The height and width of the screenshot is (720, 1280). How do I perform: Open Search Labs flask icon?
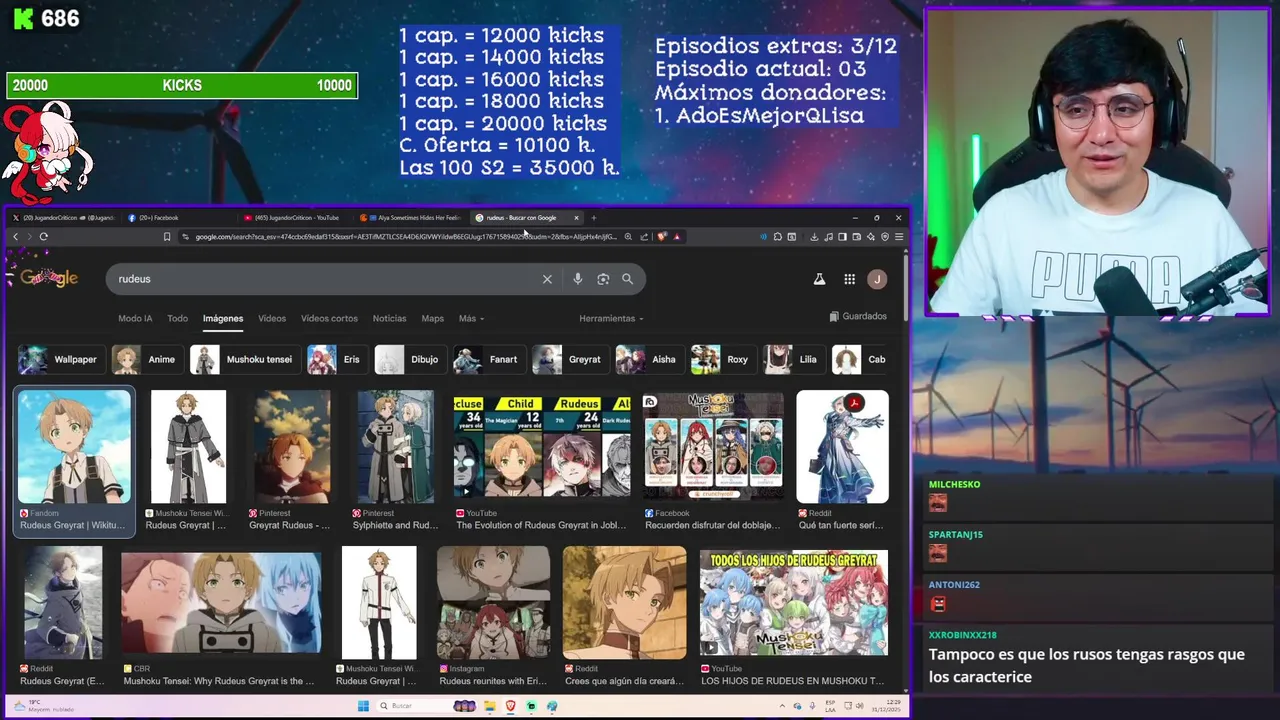coord(819,279)
